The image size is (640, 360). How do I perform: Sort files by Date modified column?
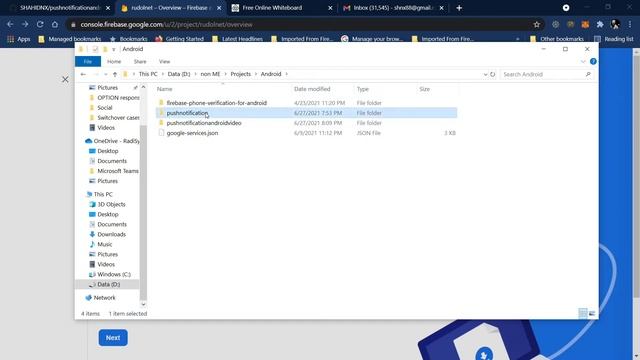(x=312, y=89)
